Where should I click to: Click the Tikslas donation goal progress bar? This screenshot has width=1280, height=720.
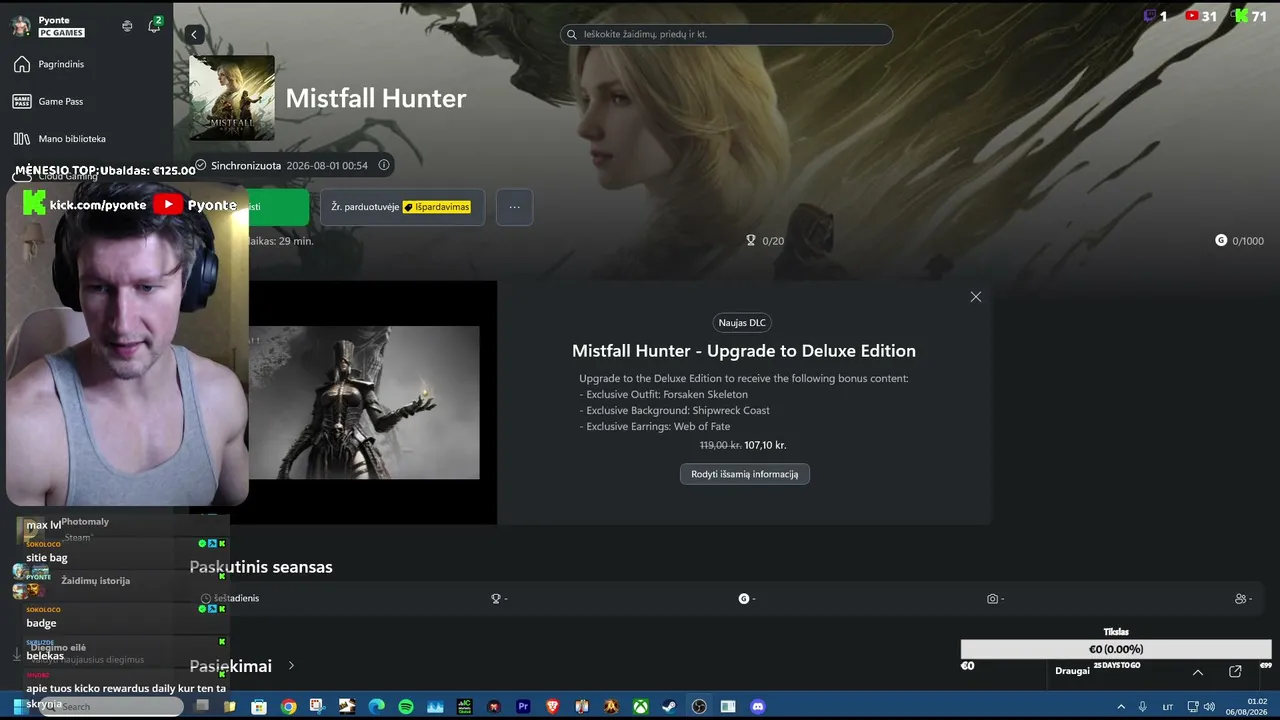click(x=1116, y=649)
